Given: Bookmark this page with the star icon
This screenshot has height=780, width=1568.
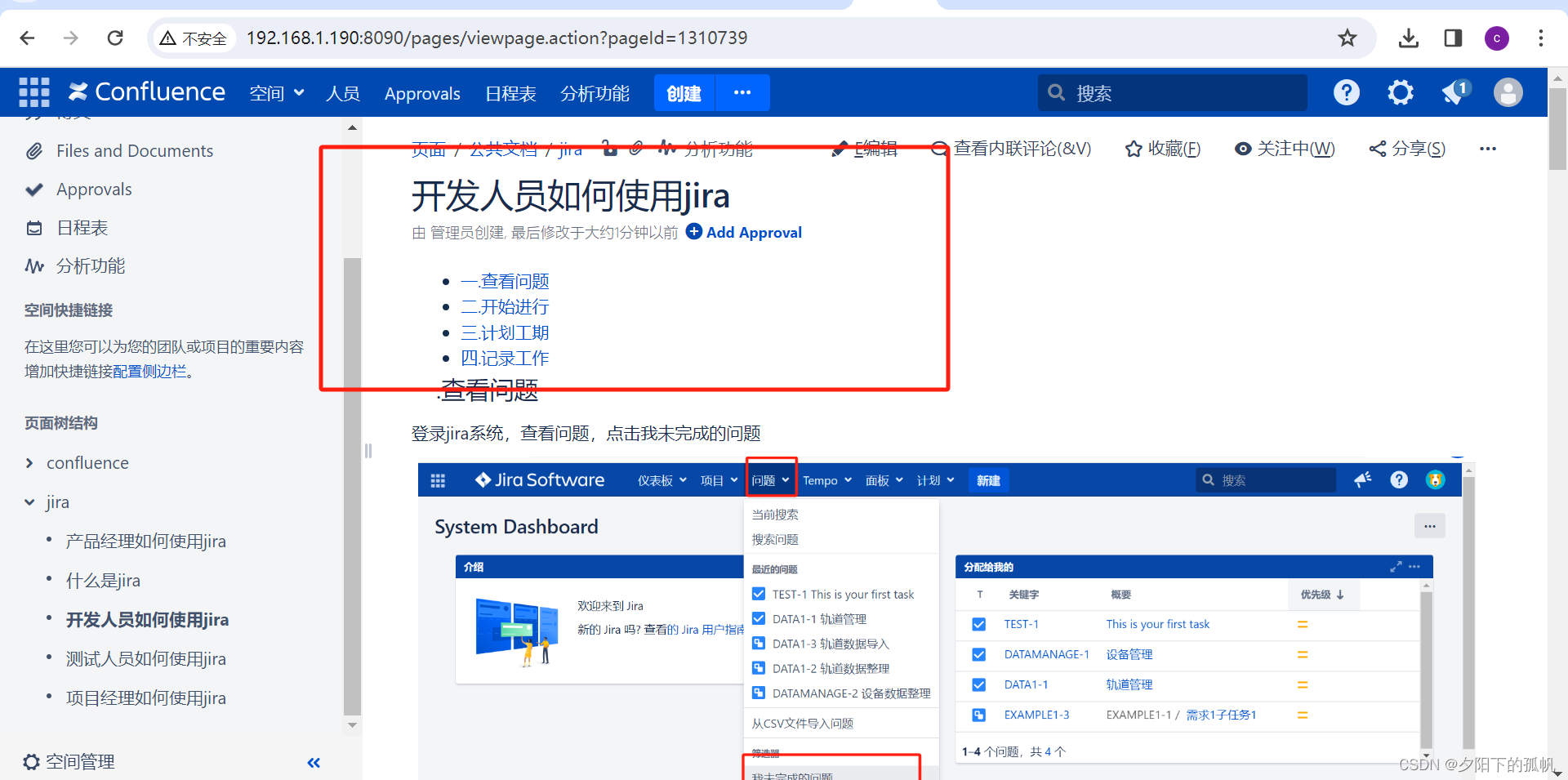Looking at the screenshot, I should pyautogui.click(x=1347, y=38).
